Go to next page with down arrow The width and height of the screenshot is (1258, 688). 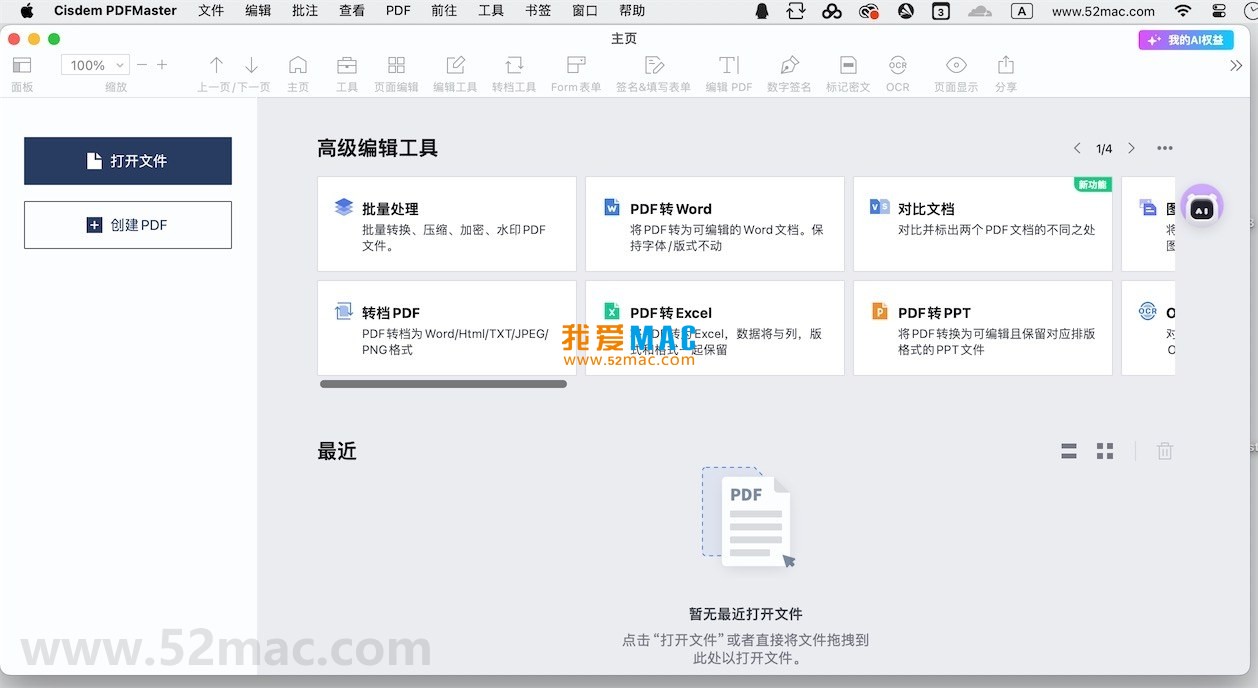pos(251,65)
